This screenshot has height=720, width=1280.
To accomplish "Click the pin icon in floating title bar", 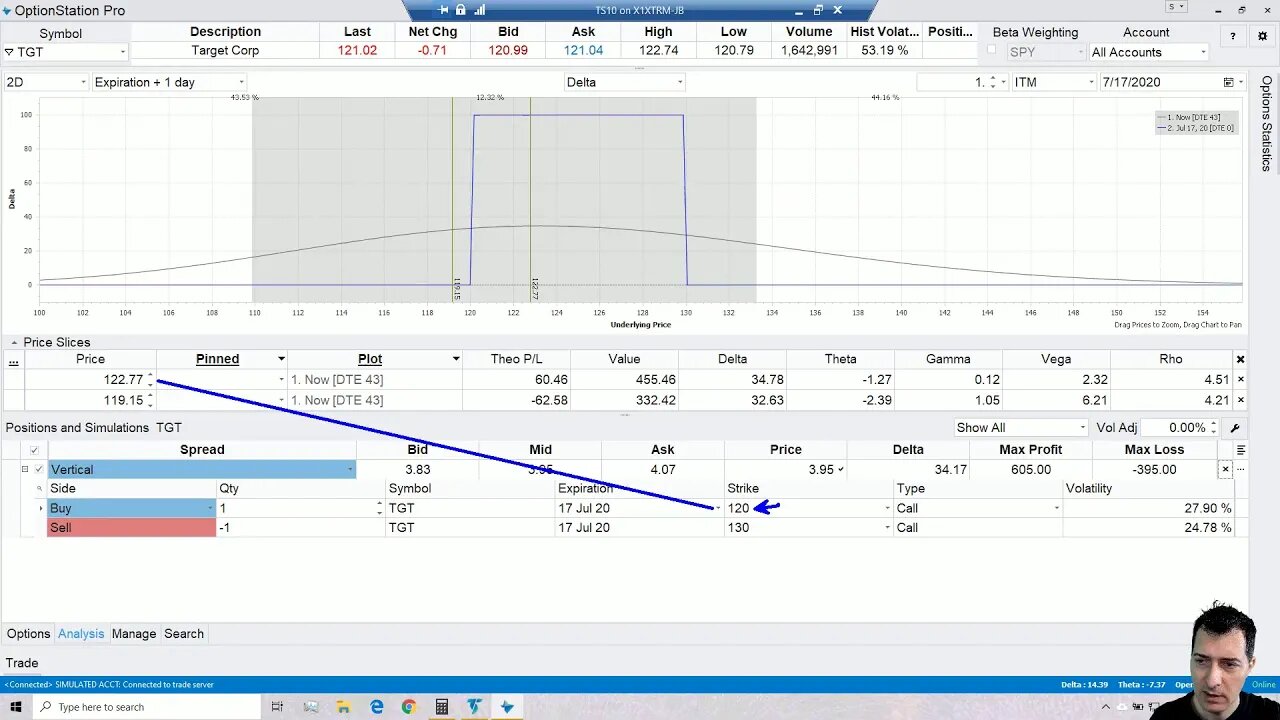I will (x=444, y=10).
